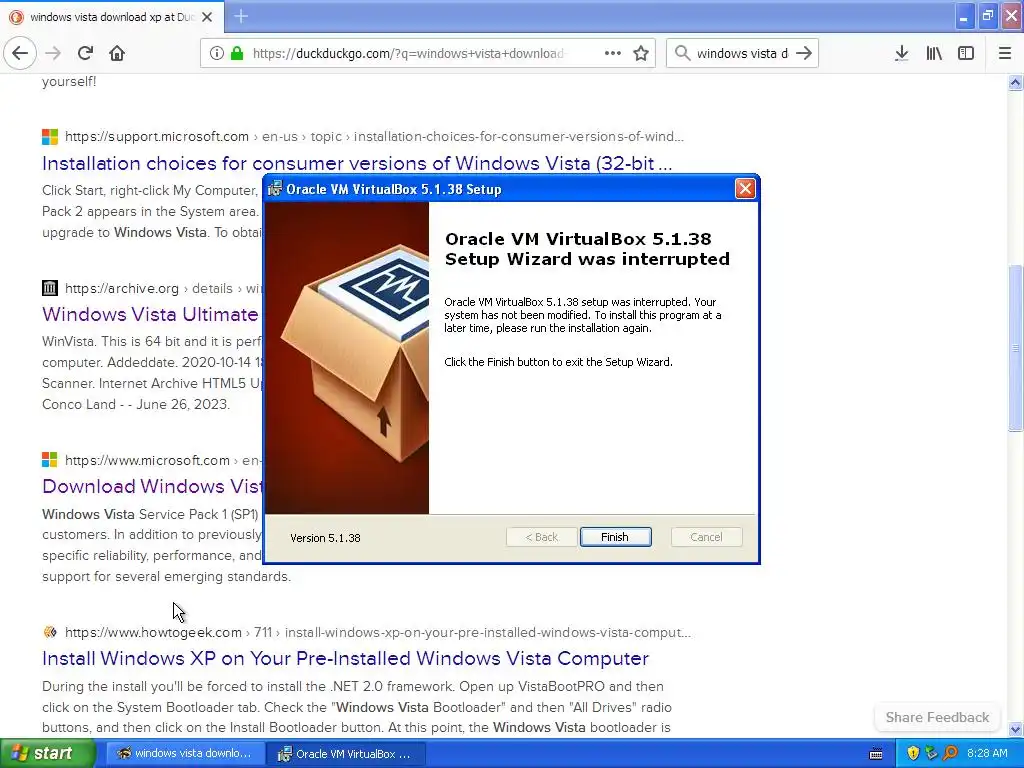The image size is (1024, 768).
Task: Open the Downloads arrow icon
Action: coord(901,53)
